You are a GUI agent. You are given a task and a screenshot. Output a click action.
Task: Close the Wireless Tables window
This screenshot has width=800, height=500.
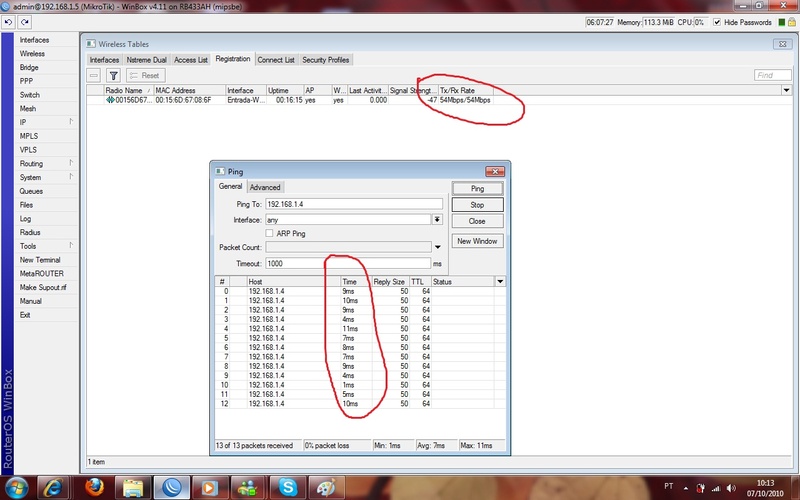click(x=782, y=44)
